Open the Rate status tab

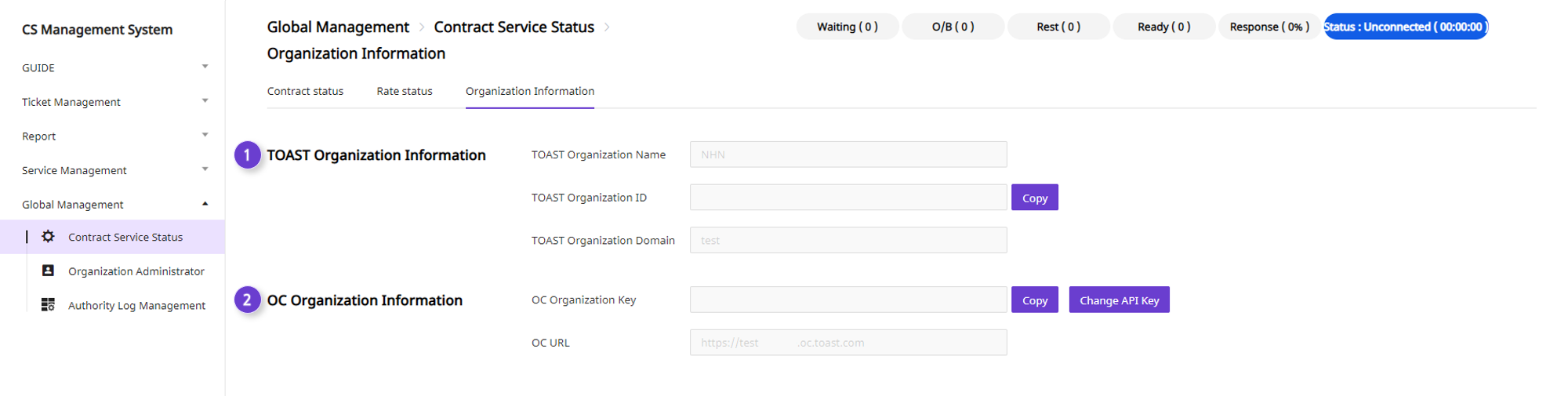tap(405, 91)
